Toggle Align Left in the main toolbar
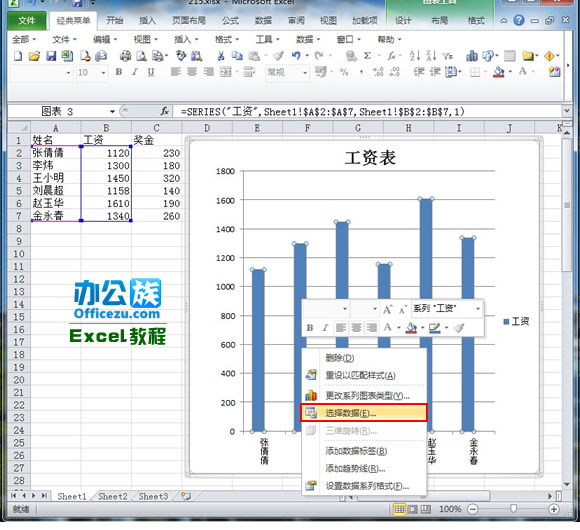 pyautogui.click(x=176, y=72)
